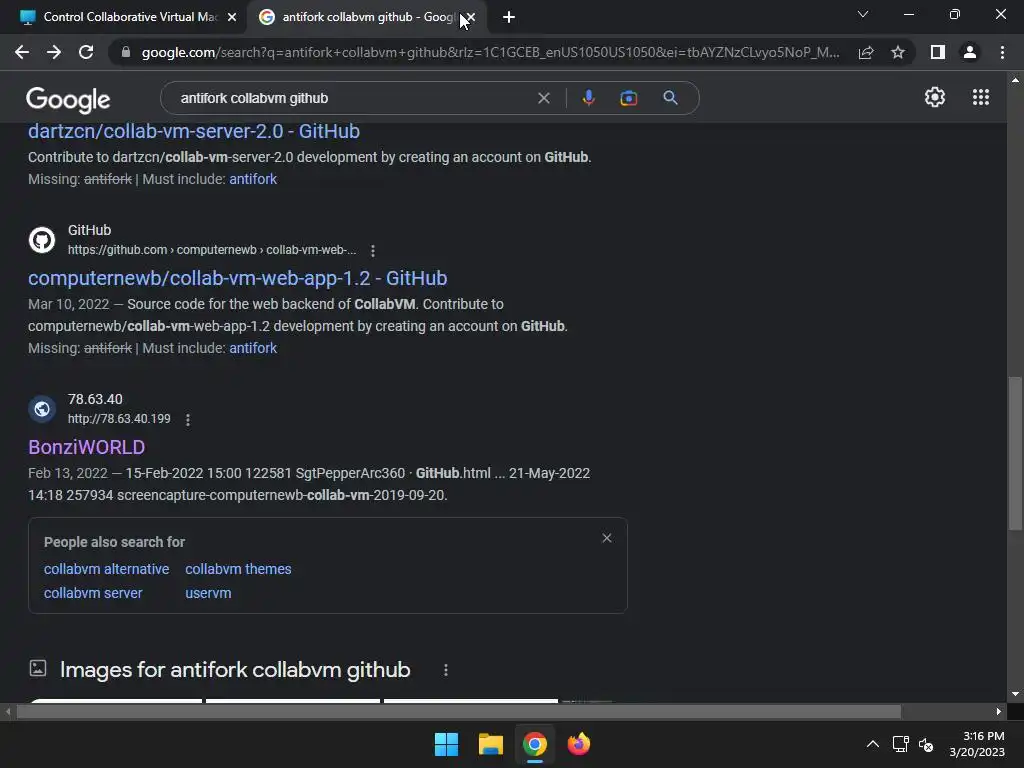Open the Chrome tab search dropdown
The height and width of the screenshot is (768, 1024).
(863, 14)
